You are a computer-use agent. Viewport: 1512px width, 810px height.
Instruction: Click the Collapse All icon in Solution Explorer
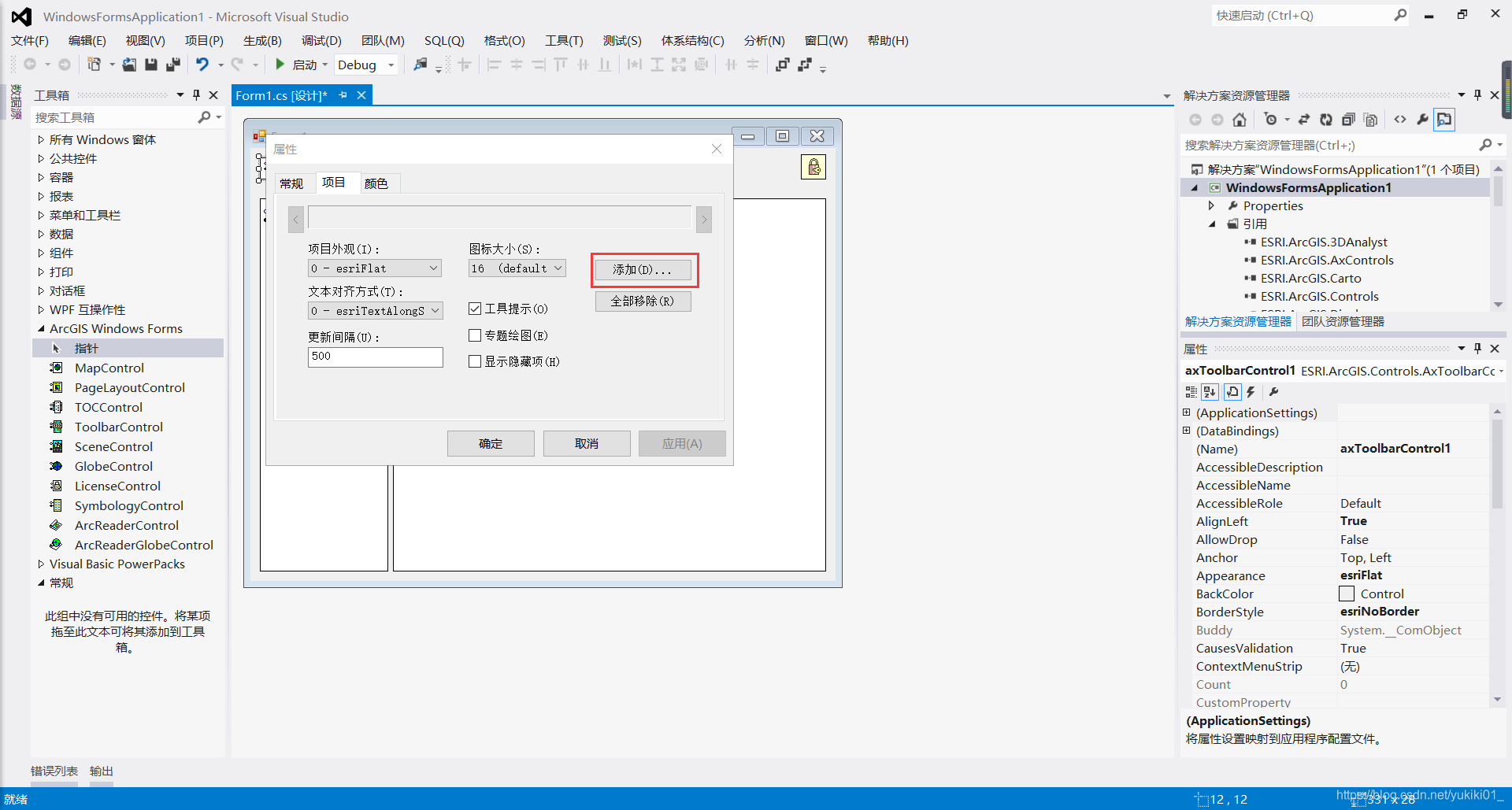click(1348, 120)
